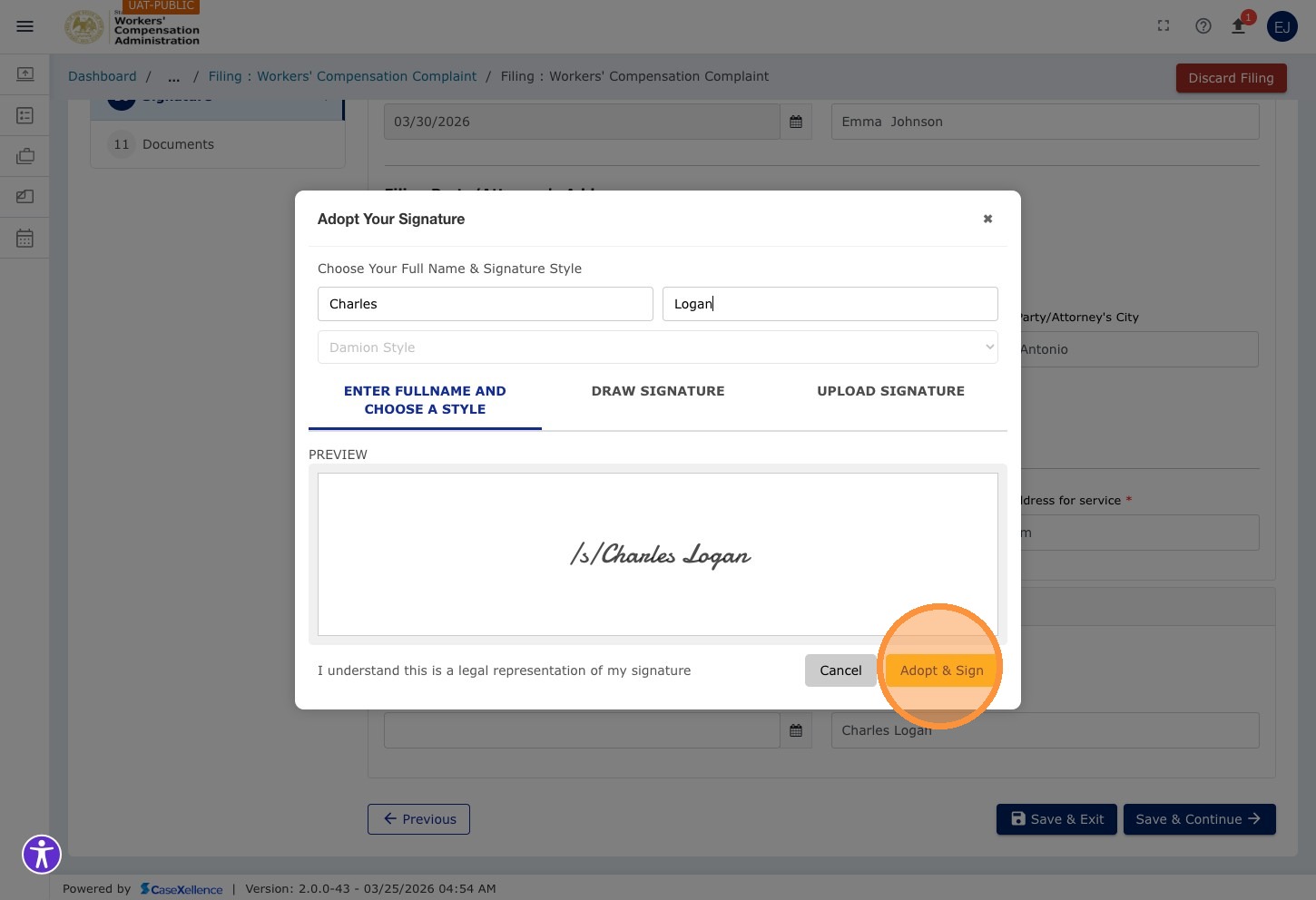Click the Workers' Compensation Administration logo
The width and height of the screenshot is (1316, 900).
[133, 27]
